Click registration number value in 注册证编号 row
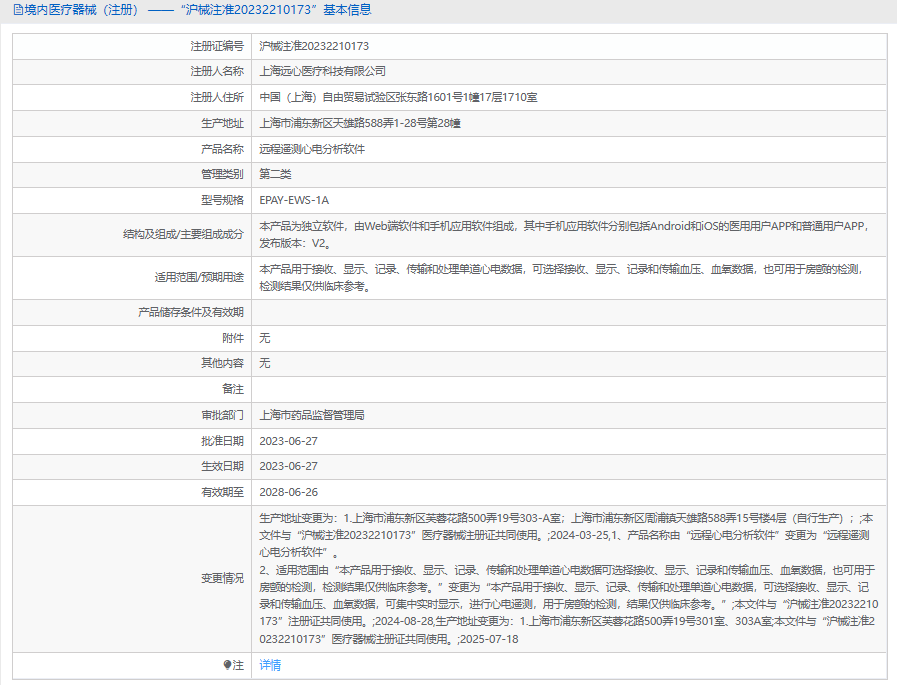The height and width of the screenshot is (685, 897). (314, 46)
